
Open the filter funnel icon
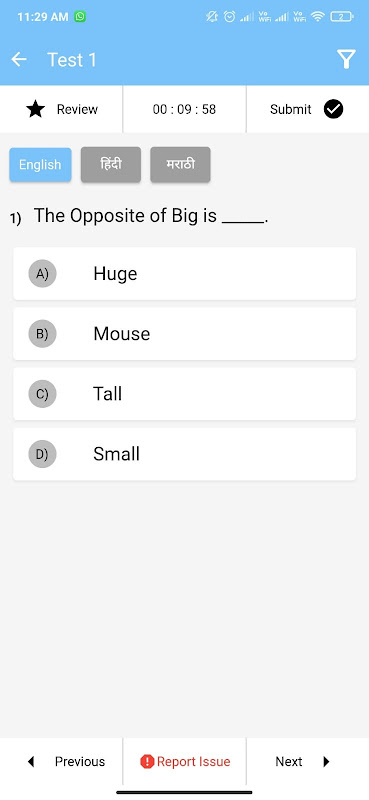[346, 60]
